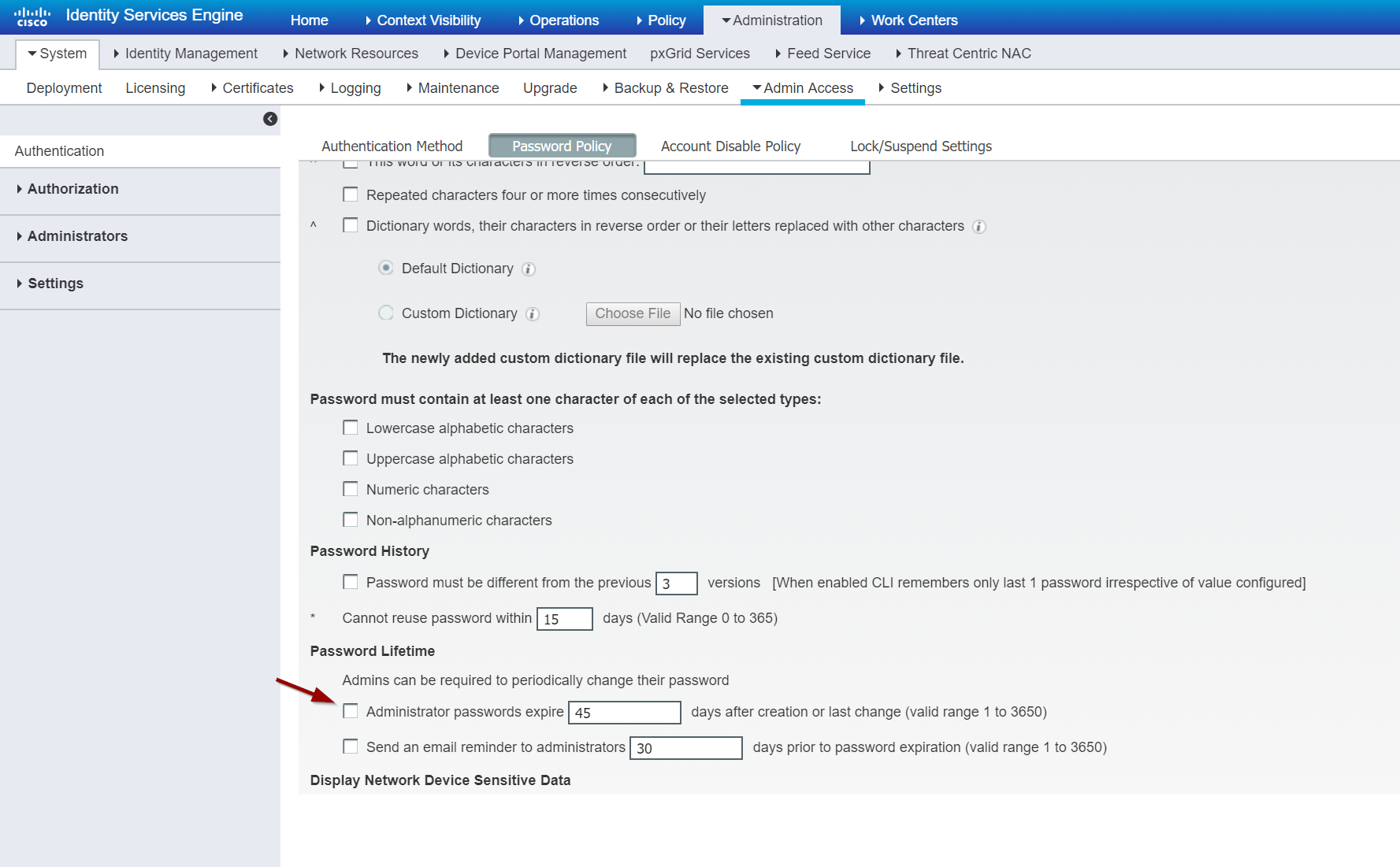The width and height of the screenshot is (1400, 867).
Task: Expand Network Resources submenu
Action: [x=351, y=54]
